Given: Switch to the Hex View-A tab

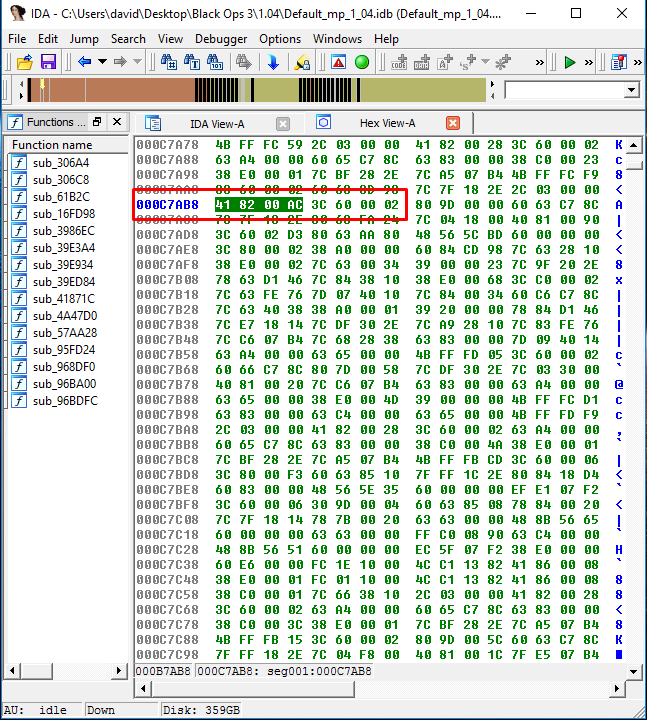Looking at the screenshot, I should [388, 123].
